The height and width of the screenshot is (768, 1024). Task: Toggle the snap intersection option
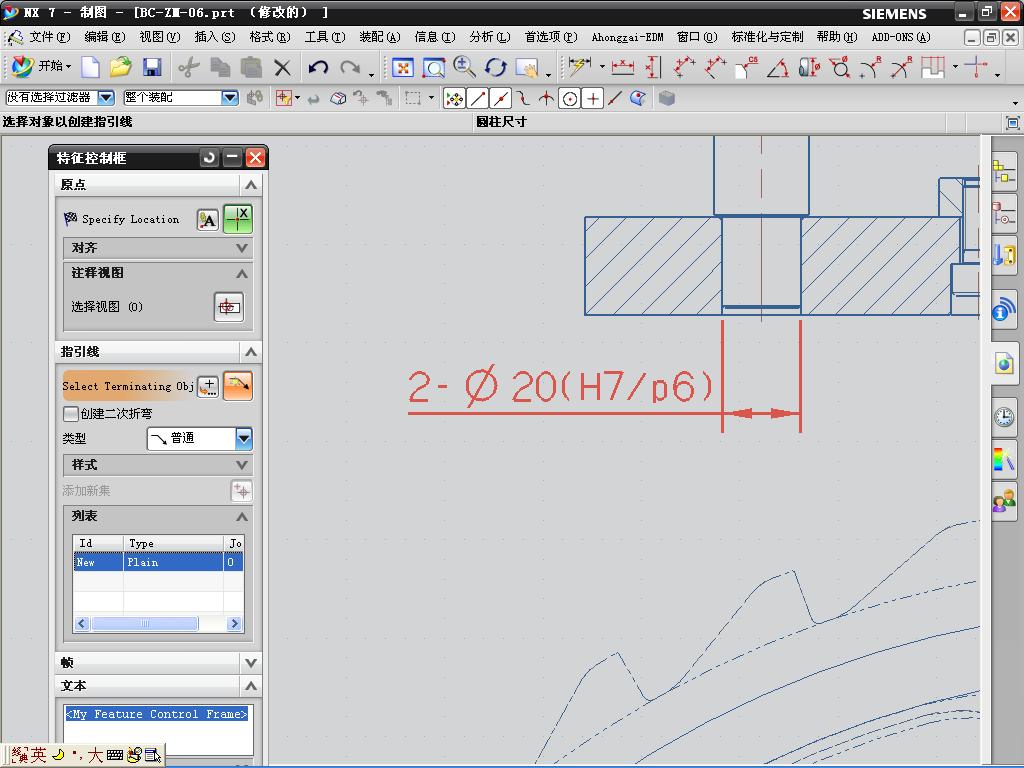[546, 99]
